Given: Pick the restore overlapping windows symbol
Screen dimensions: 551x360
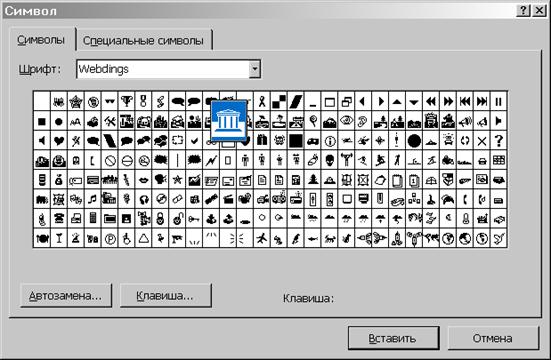Looking at the screenshot, I should 346,102.
